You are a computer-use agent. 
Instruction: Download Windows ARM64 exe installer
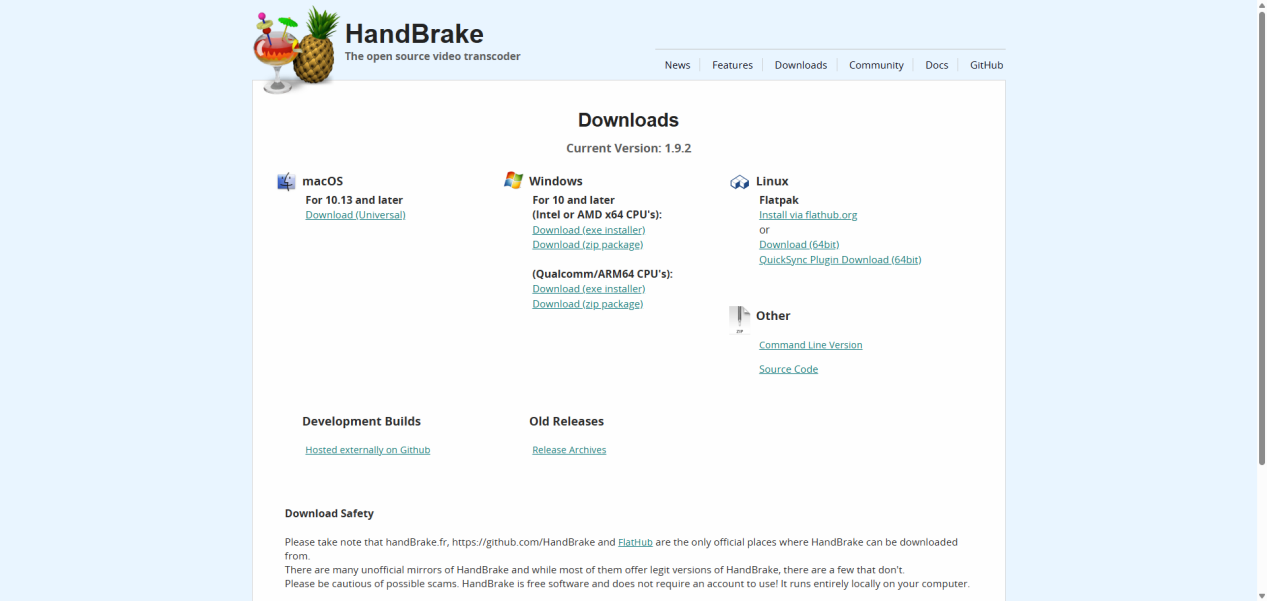tap(588, 289)
